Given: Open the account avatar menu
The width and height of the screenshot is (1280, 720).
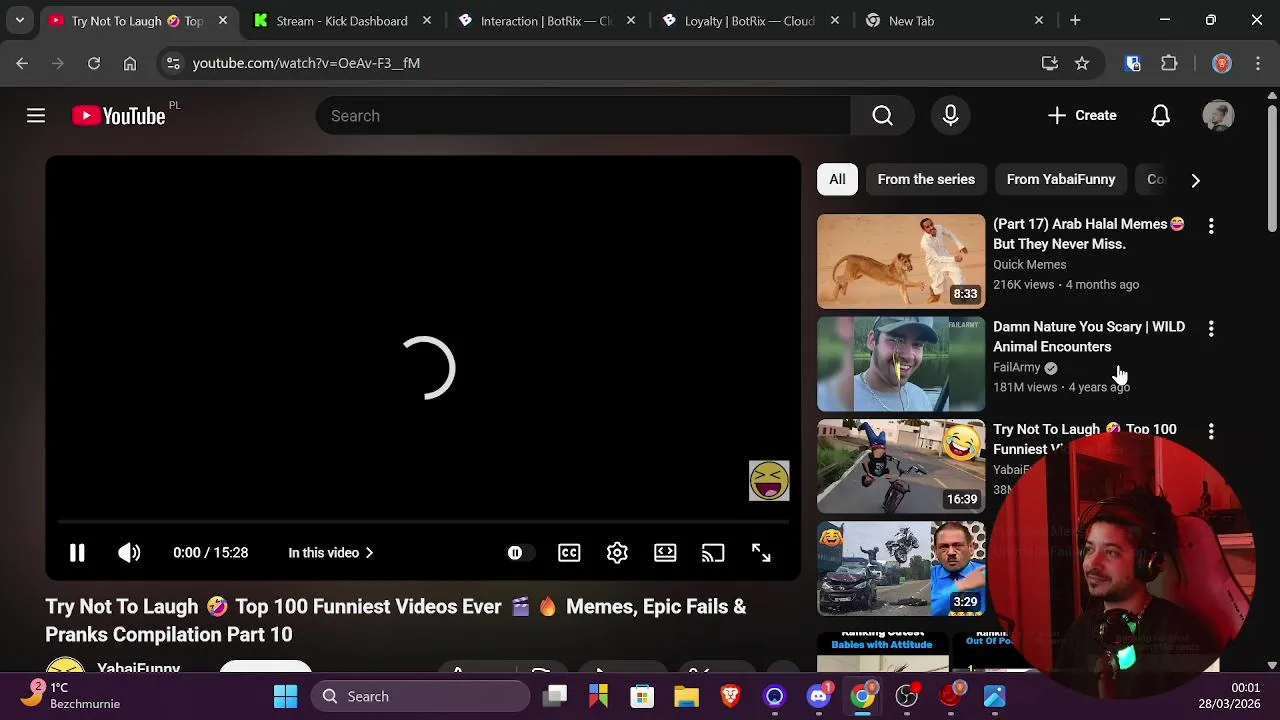Looking at the screenshot, I should [x=1218, y=116].
